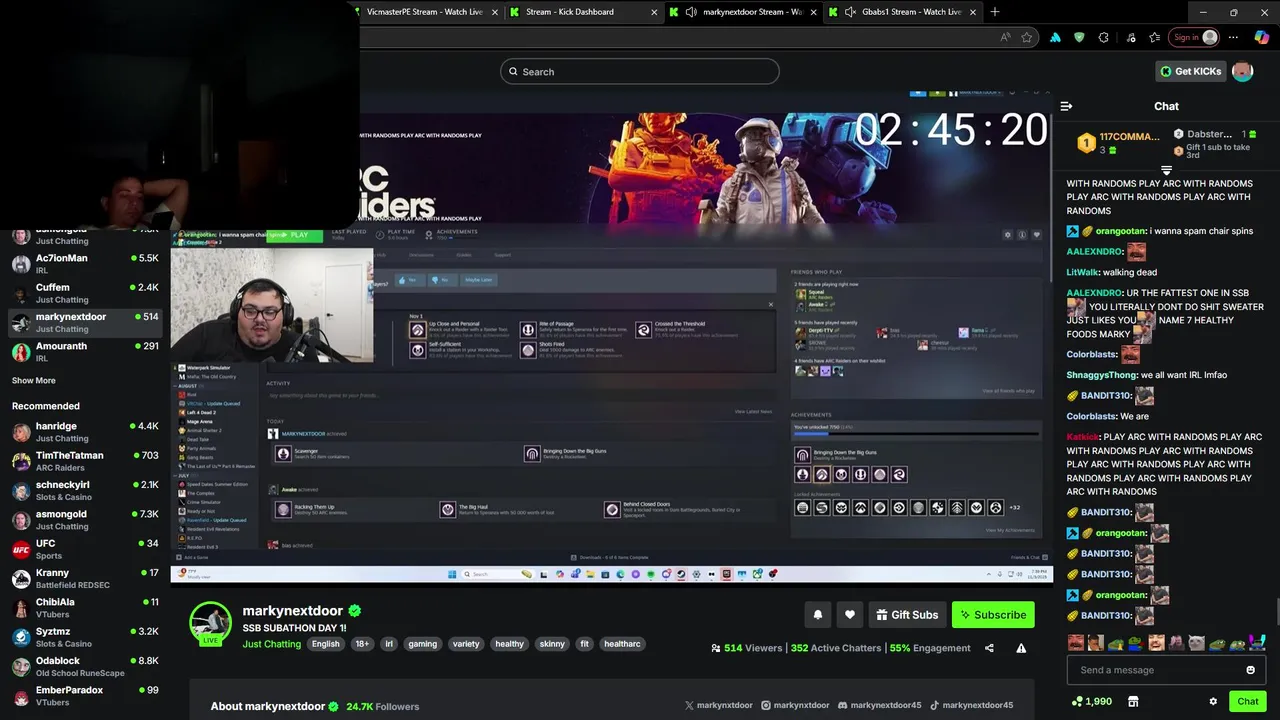
Task: Click the Sign in button in browser
Action: tap(1196, 38)
